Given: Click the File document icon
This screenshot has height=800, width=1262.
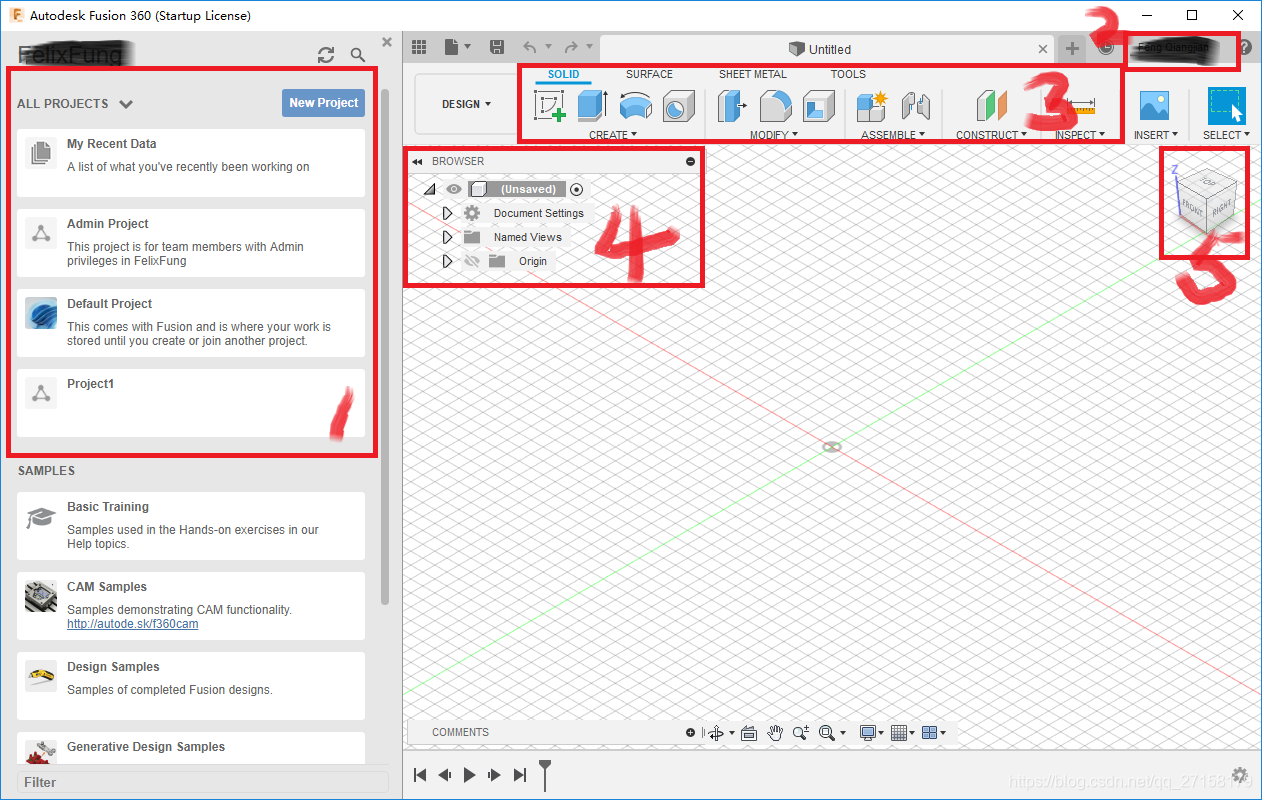Looking at the screenshot, I should click(452, 47).
